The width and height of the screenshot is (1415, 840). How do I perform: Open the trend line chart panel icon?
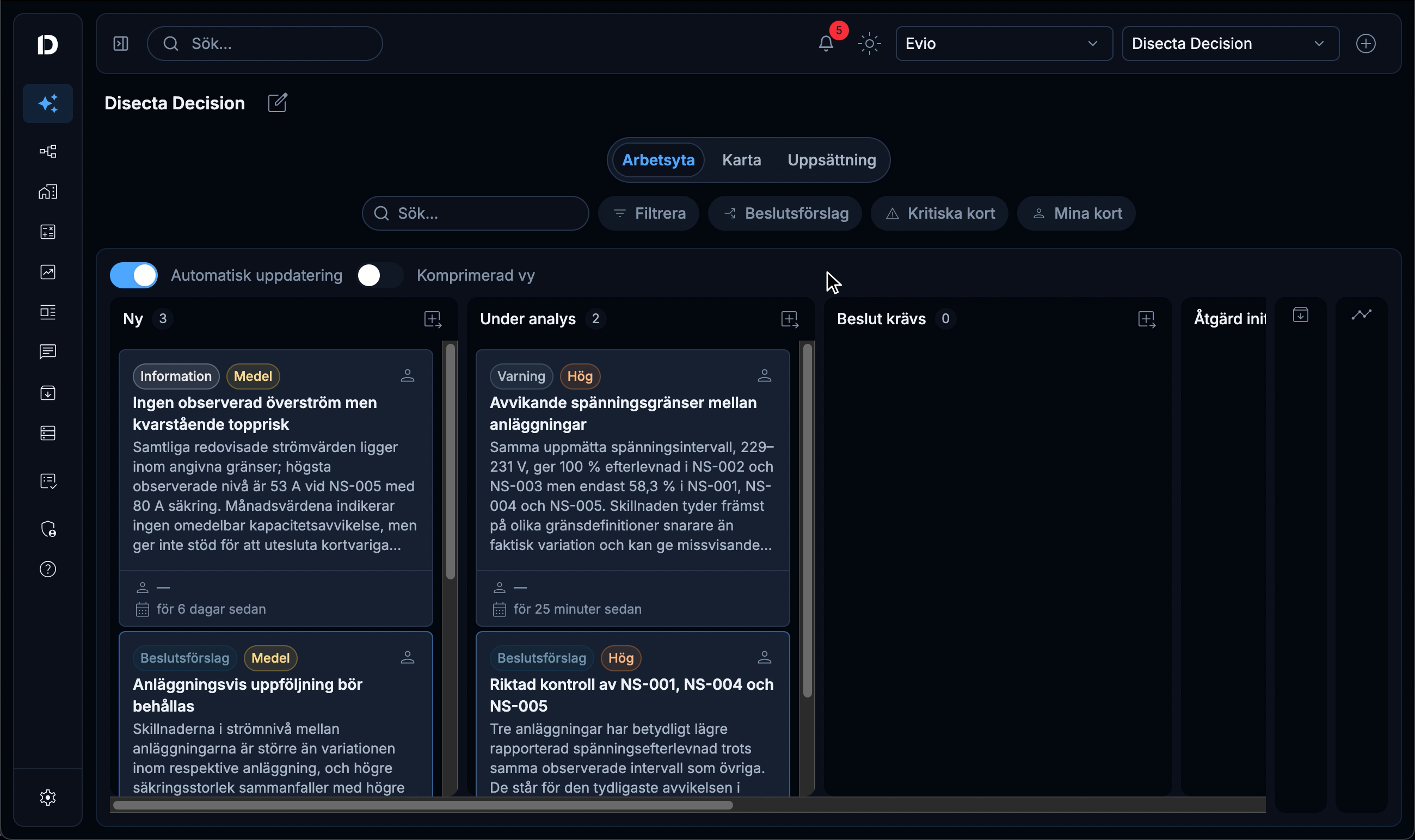pyautogui.click(x=1361, y=314)
